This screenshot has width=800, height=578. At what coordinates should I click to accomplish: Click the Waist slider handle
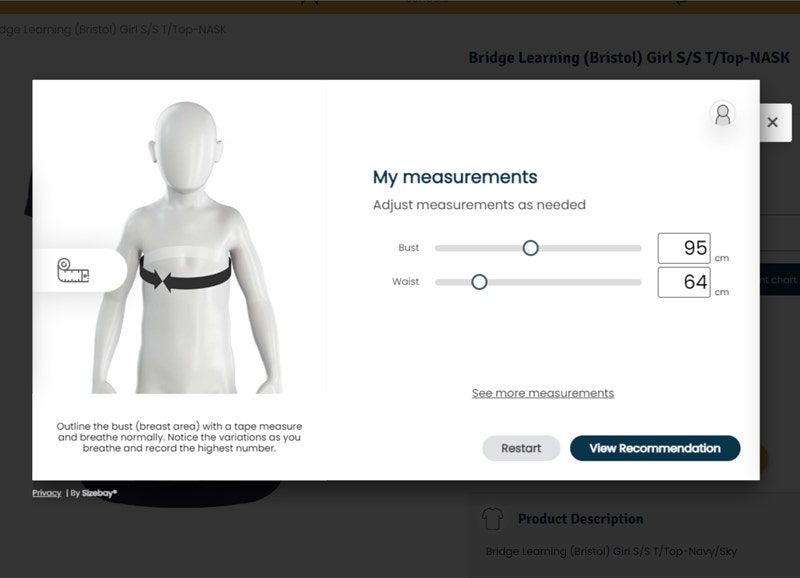(x=479, y=282)
